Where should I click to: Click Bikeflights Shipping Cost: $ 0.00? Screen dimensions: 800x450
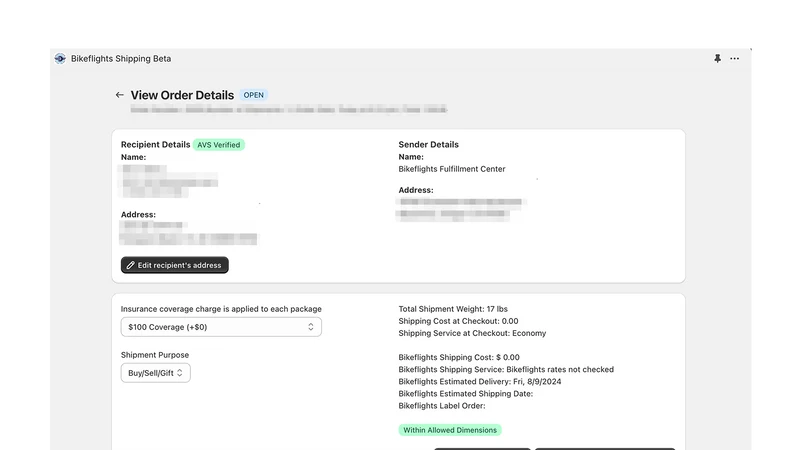point(459,357)
